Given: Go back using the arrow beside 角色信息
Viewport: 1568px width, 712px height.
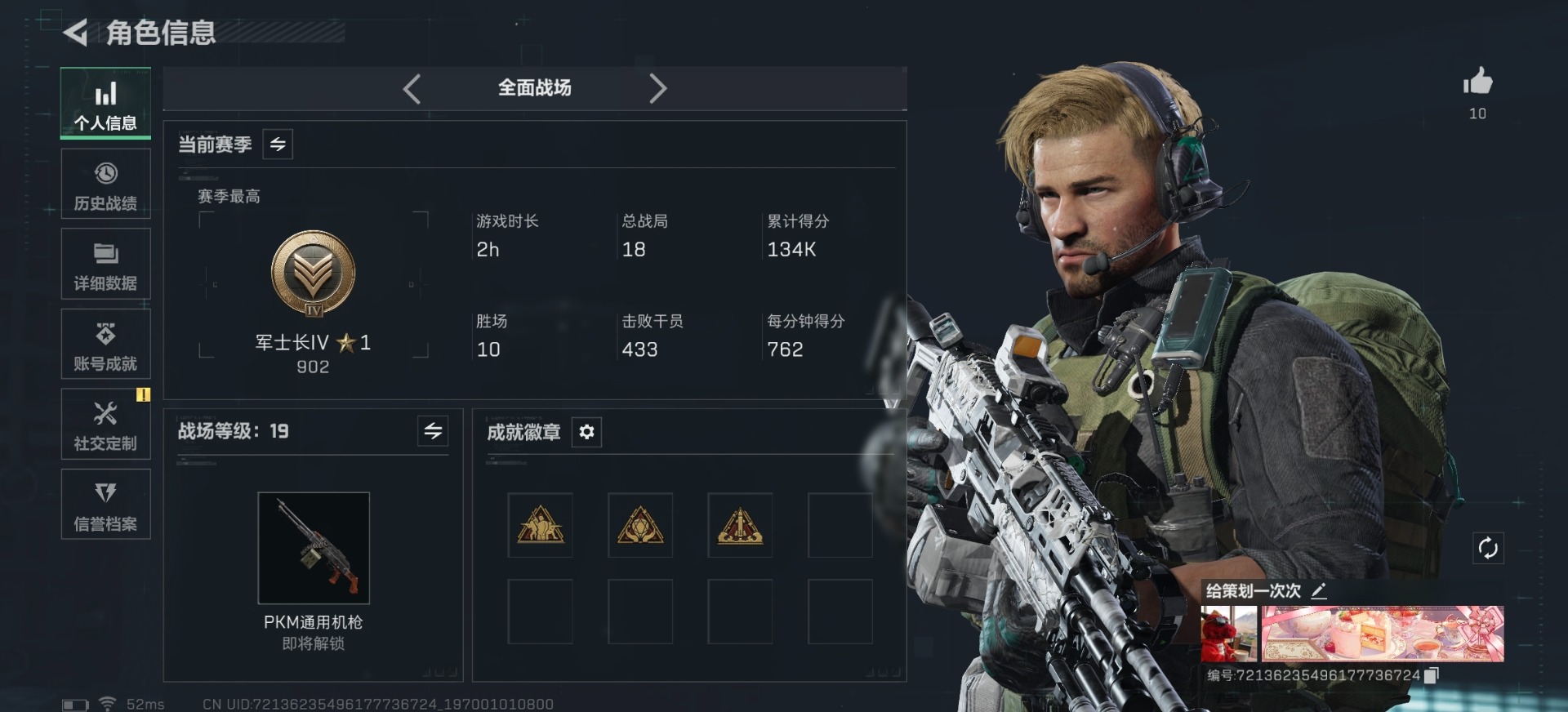Looking at the screenshot, I should (75, 33).
